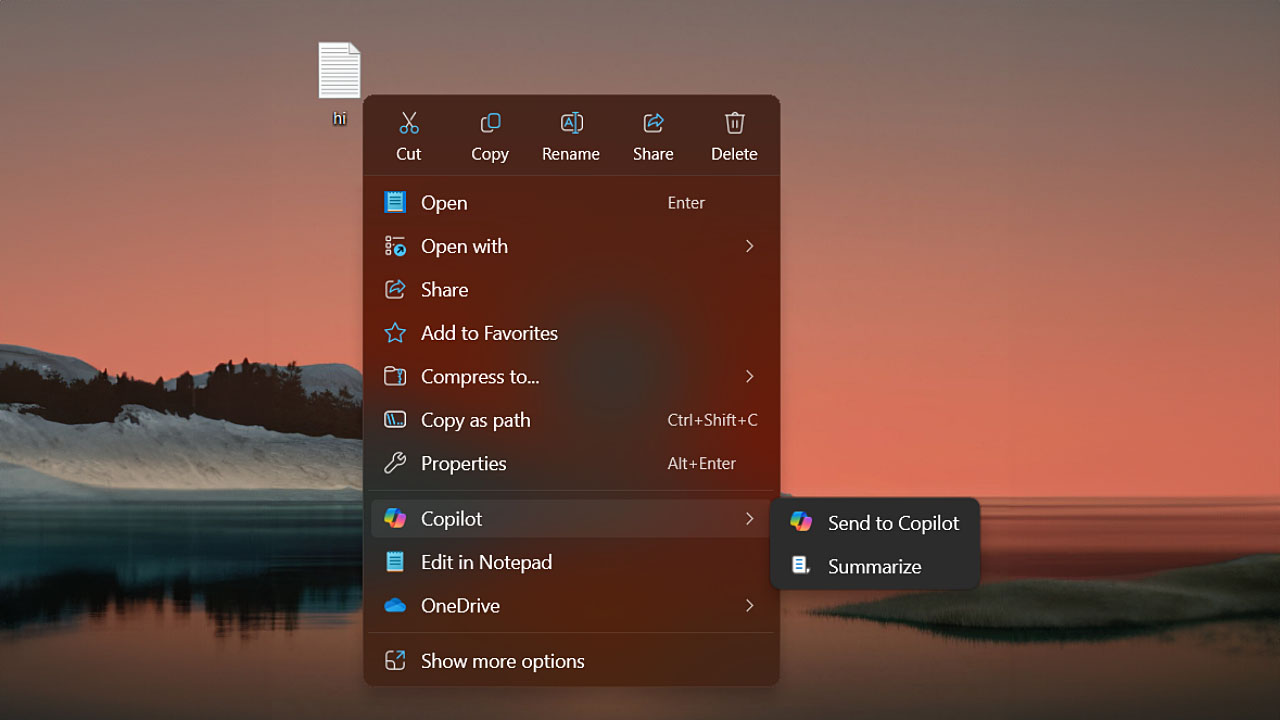Select Send to Copilot in submenu

(x=892, y=523)
